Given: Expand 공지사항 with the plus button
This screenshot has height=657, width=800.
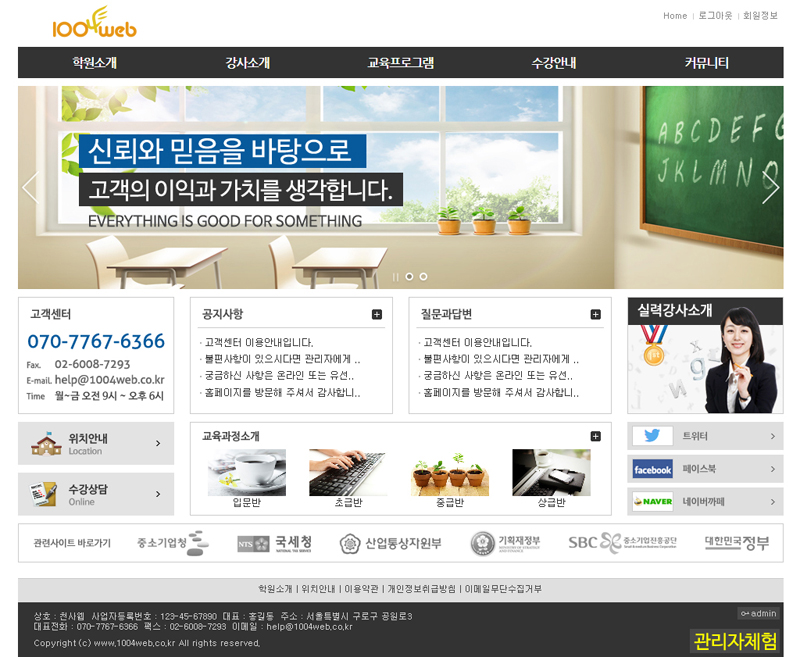Looking at the screenshot, I should 377,314.
